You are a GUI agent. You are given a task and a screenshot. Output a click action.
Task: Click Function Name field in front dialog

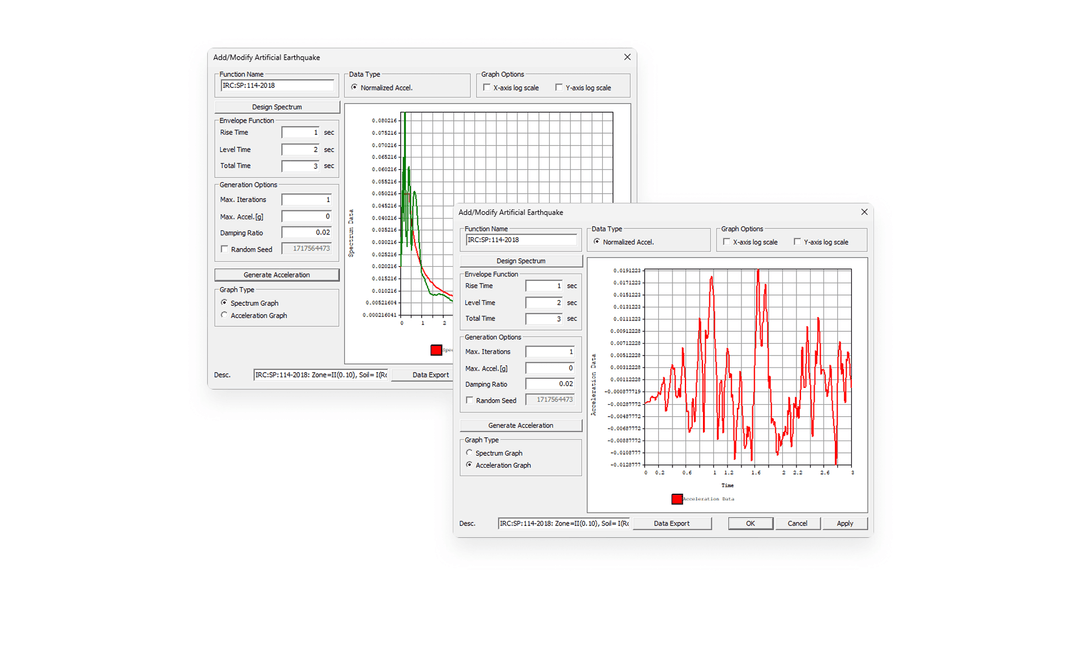pyautogui.click(x=521, y=240)
